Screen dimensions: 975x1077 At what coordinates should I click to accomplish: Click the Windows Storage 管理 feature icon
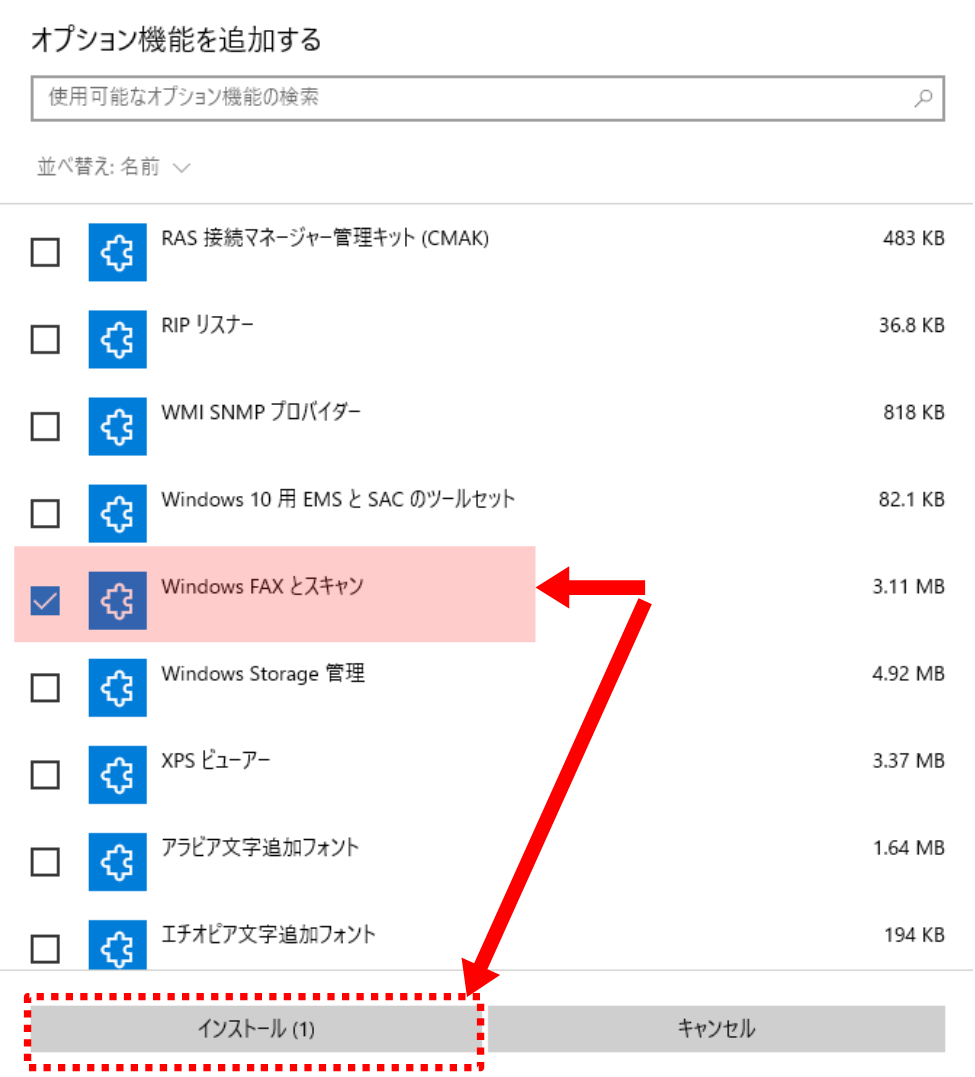[117, 687]
